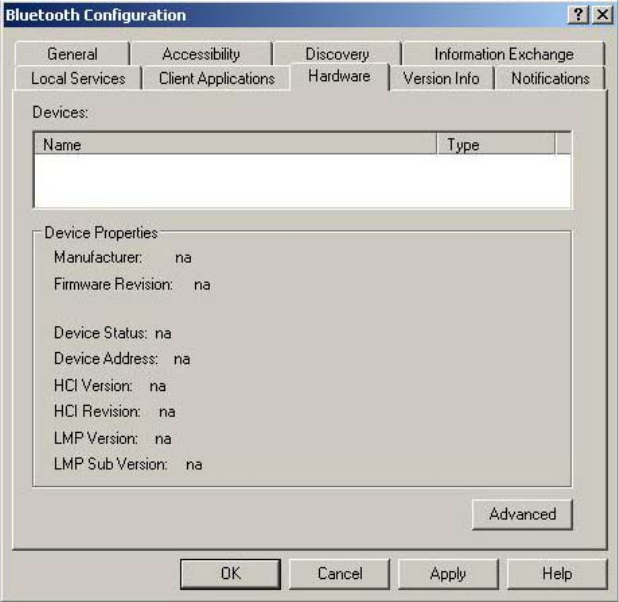
Task: Go to Information Exchange tab
Action: 504,54
